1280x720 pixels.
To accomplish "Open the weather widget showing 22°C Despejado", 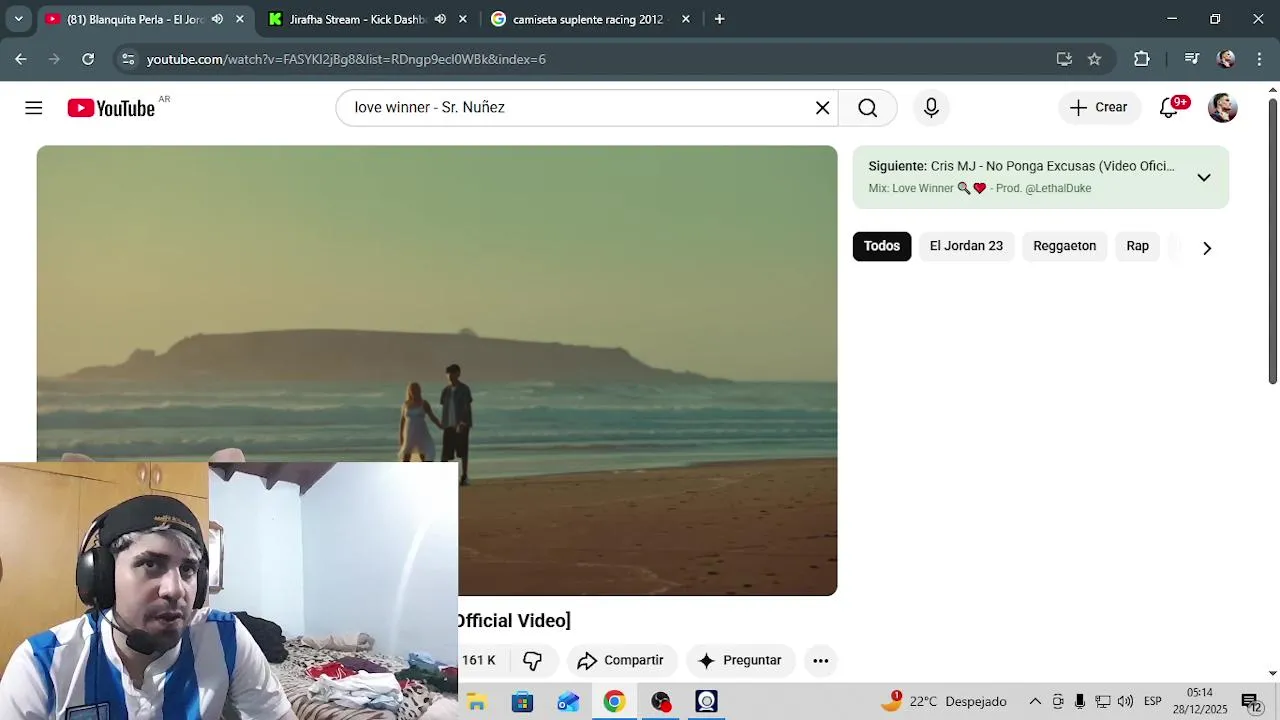I will tap(943, 701).
